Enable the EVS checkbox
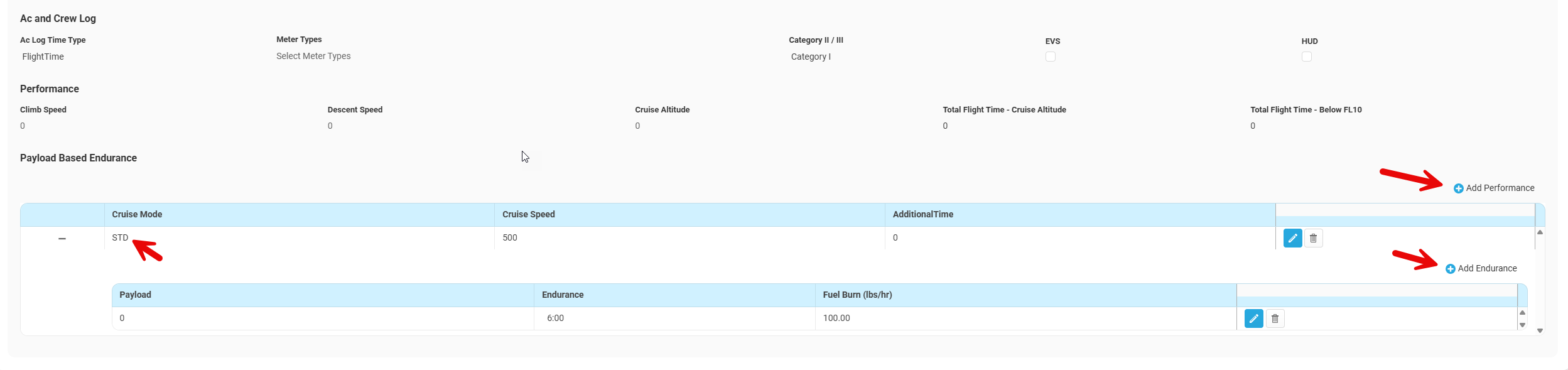 coord(1050,57)
